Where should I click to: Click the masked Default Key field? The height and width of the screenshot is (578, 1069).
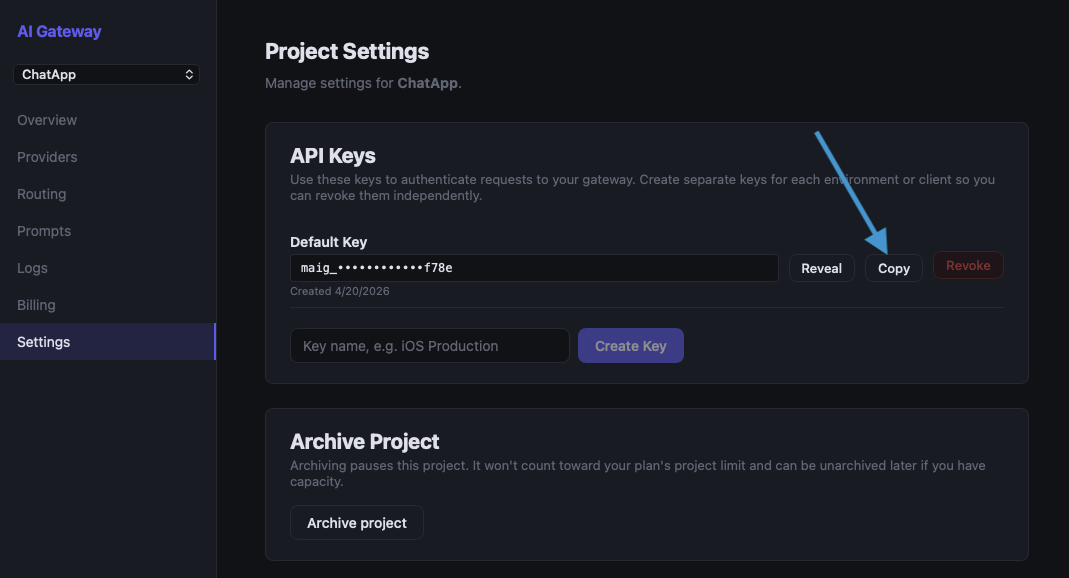tap(534, 268)
